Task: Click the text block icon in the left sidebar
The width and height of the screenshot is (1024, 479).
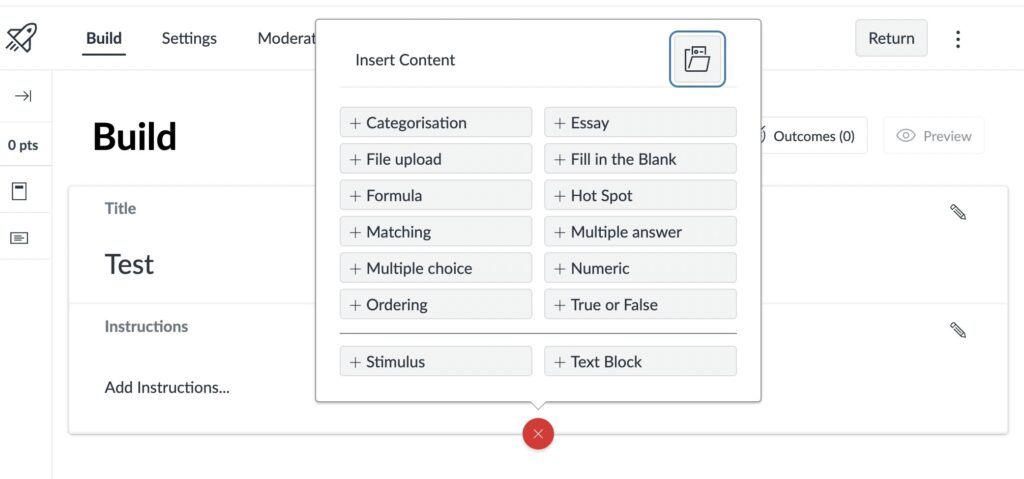Action: coord(19,237)
